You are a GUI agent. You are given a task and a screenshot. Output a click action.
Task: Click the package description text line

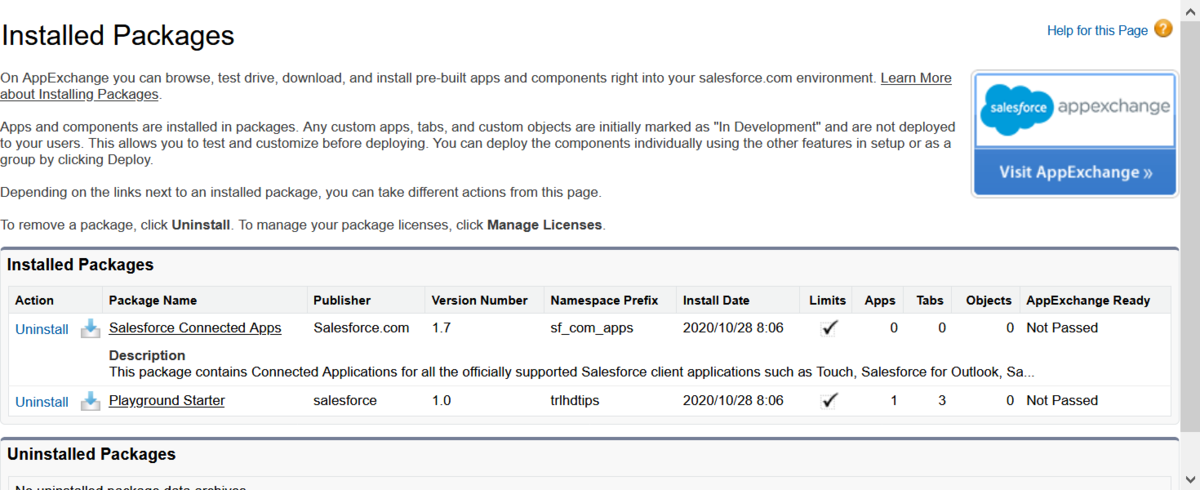(571, 372)
